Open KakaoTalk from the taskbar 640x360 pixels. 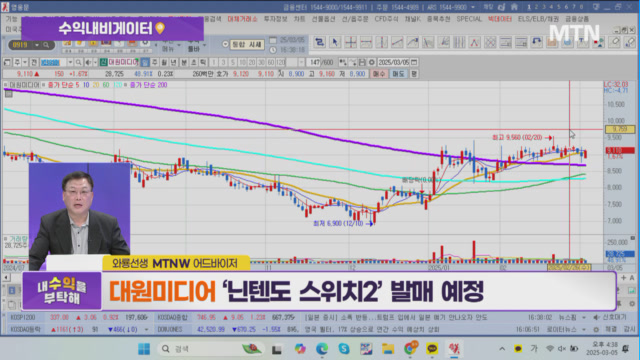[x=432, y=349]
